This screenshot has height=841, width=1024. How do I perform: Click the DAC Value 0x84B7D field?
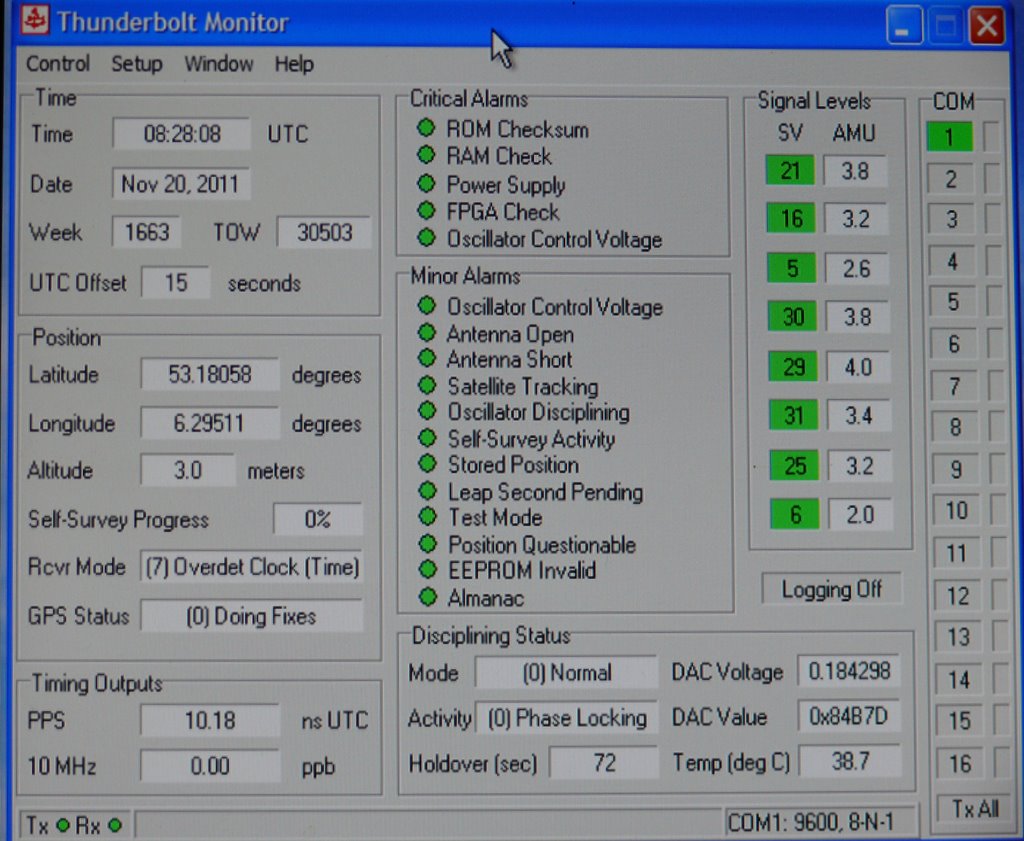pyautogui.click(x=848, y=716)
